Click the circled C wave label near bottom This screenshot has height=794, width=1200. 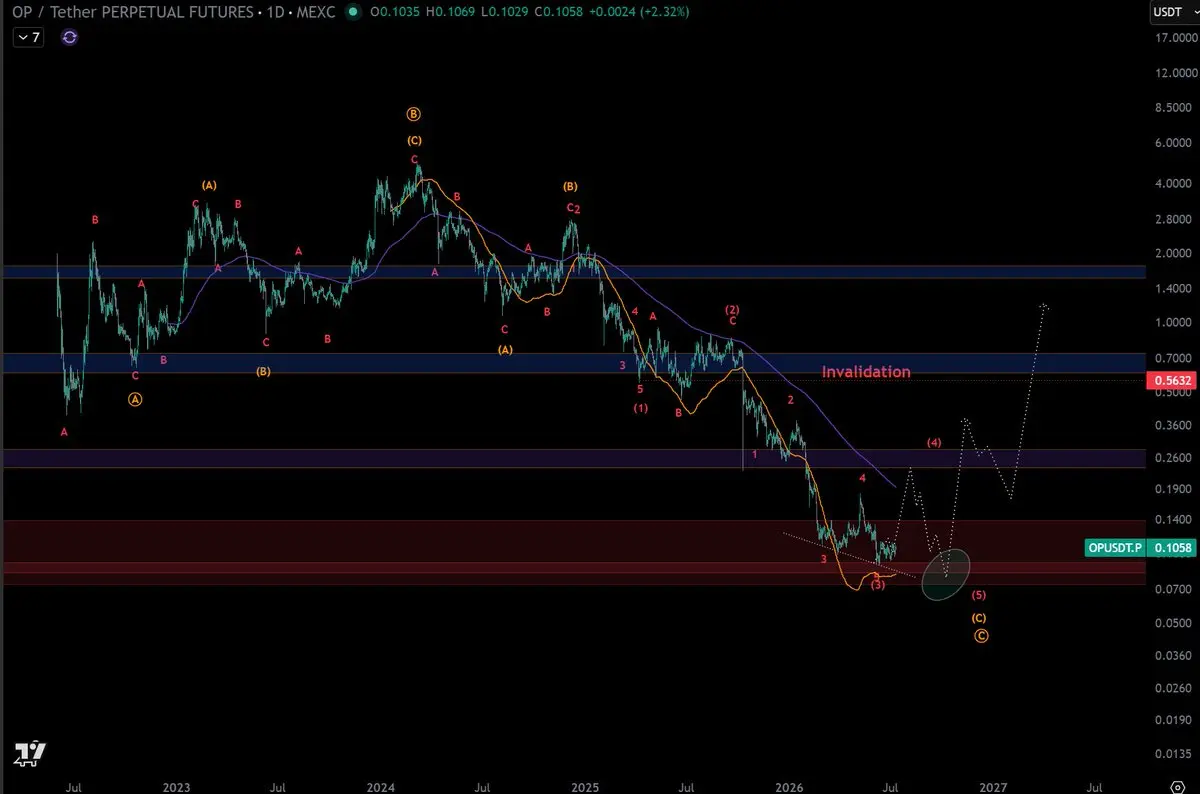click(x=981, y=636)
